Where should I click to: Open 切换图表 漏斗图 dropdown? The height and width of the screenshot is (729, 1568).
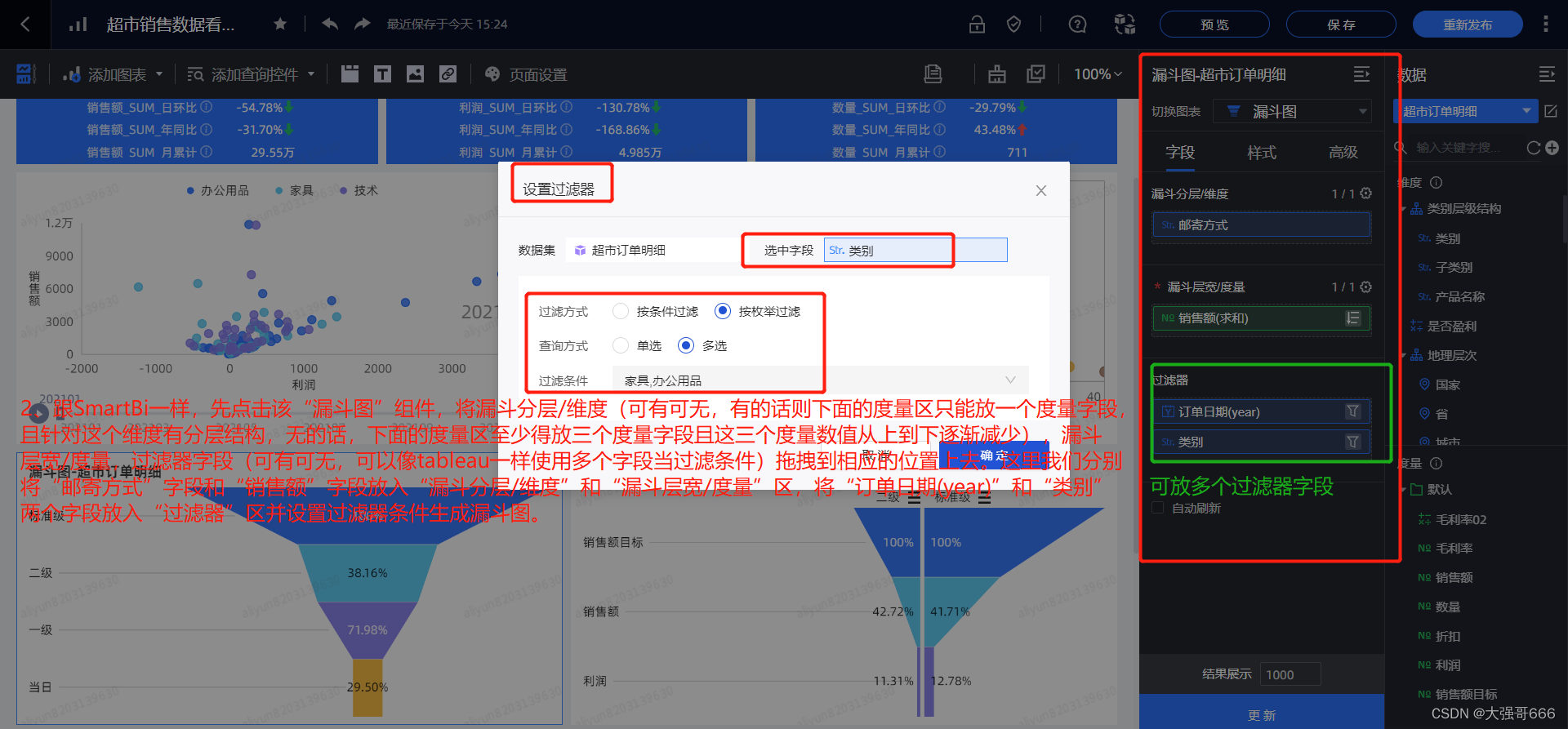click(1292, 111)
